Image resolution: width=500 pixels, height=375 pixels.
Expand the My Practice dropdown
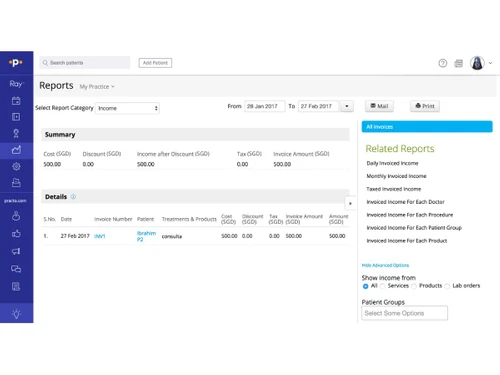pos(97,87)
